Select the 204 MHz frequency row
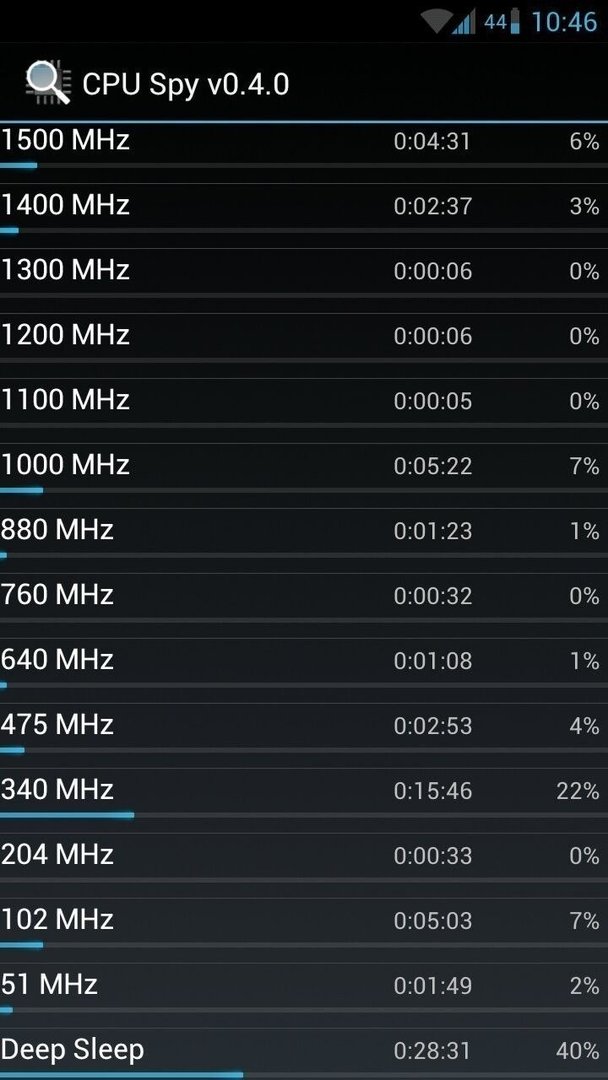Image resolution: width=608 pixels, height=1080 pixels. 304,860
